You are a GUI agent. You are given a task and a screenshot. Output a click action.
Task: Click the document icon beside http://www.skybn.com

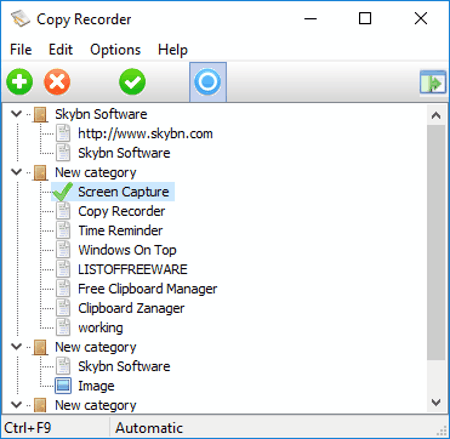pos(63,133)
